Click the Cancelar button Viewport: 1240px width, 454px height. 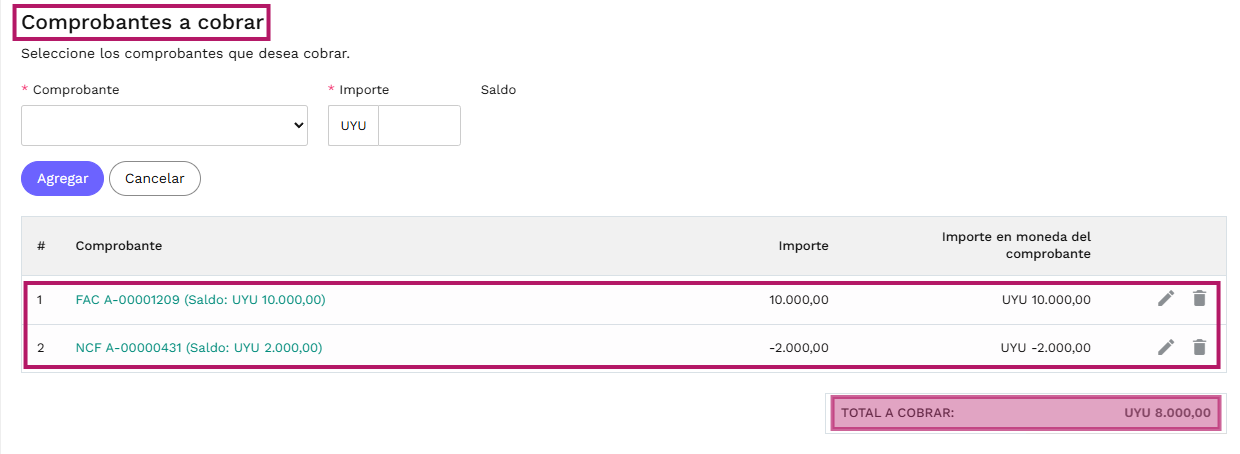(x=155, y=178)
